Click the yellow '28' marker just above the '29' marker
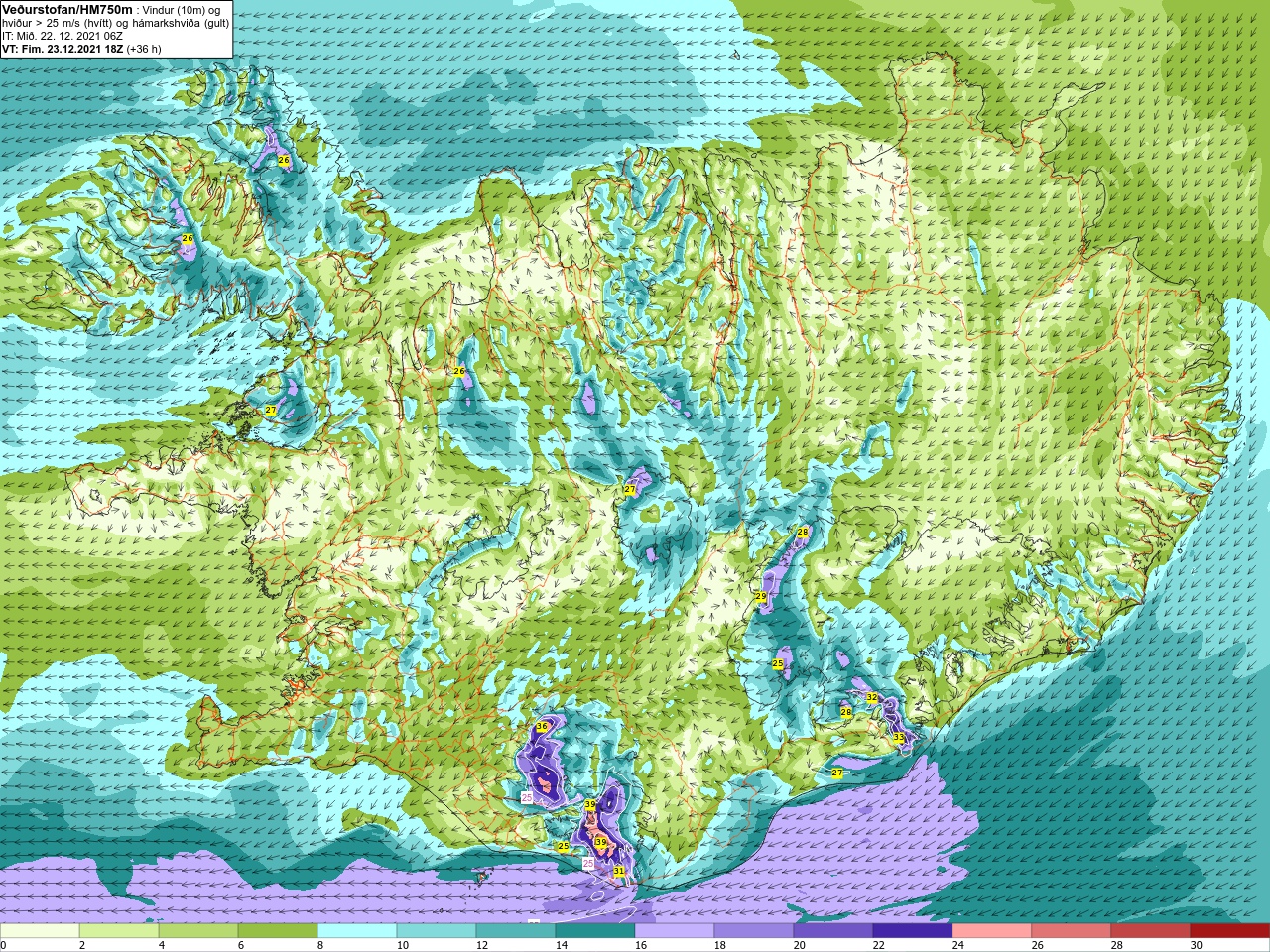The width and height of the screenshot is (1270, 952). point(802,533)
